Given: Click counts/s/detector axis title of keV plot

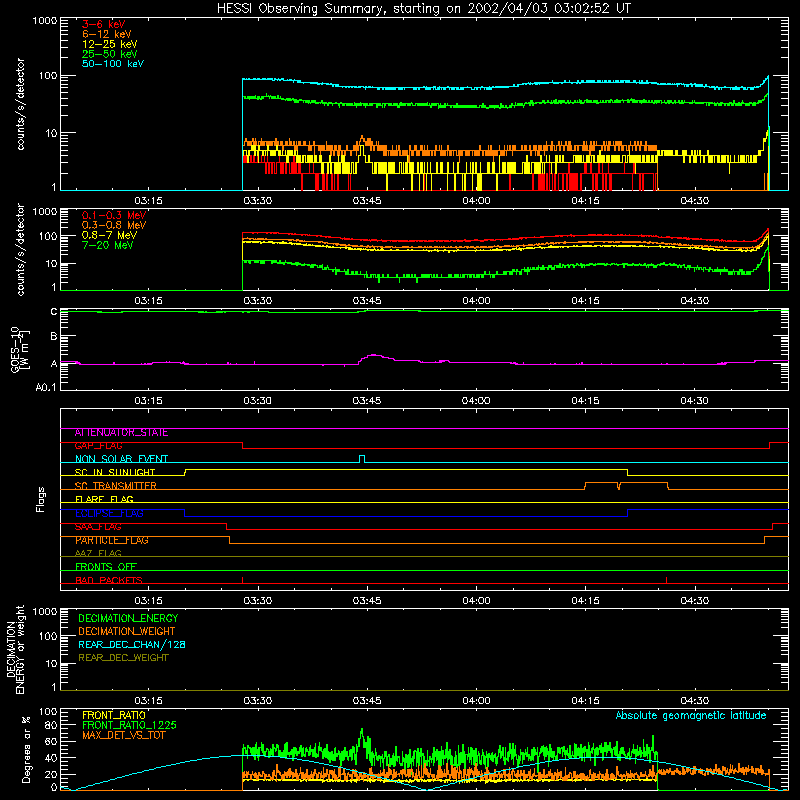Looking at the screenshot, I should pos(20,104).
